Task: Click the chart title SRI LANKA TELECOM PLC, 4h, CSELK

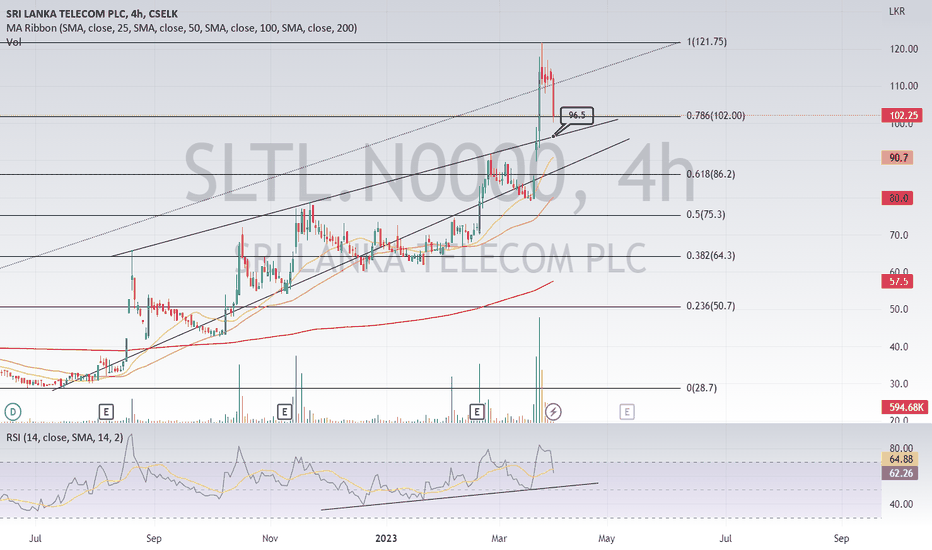Action: coord(92,14)
